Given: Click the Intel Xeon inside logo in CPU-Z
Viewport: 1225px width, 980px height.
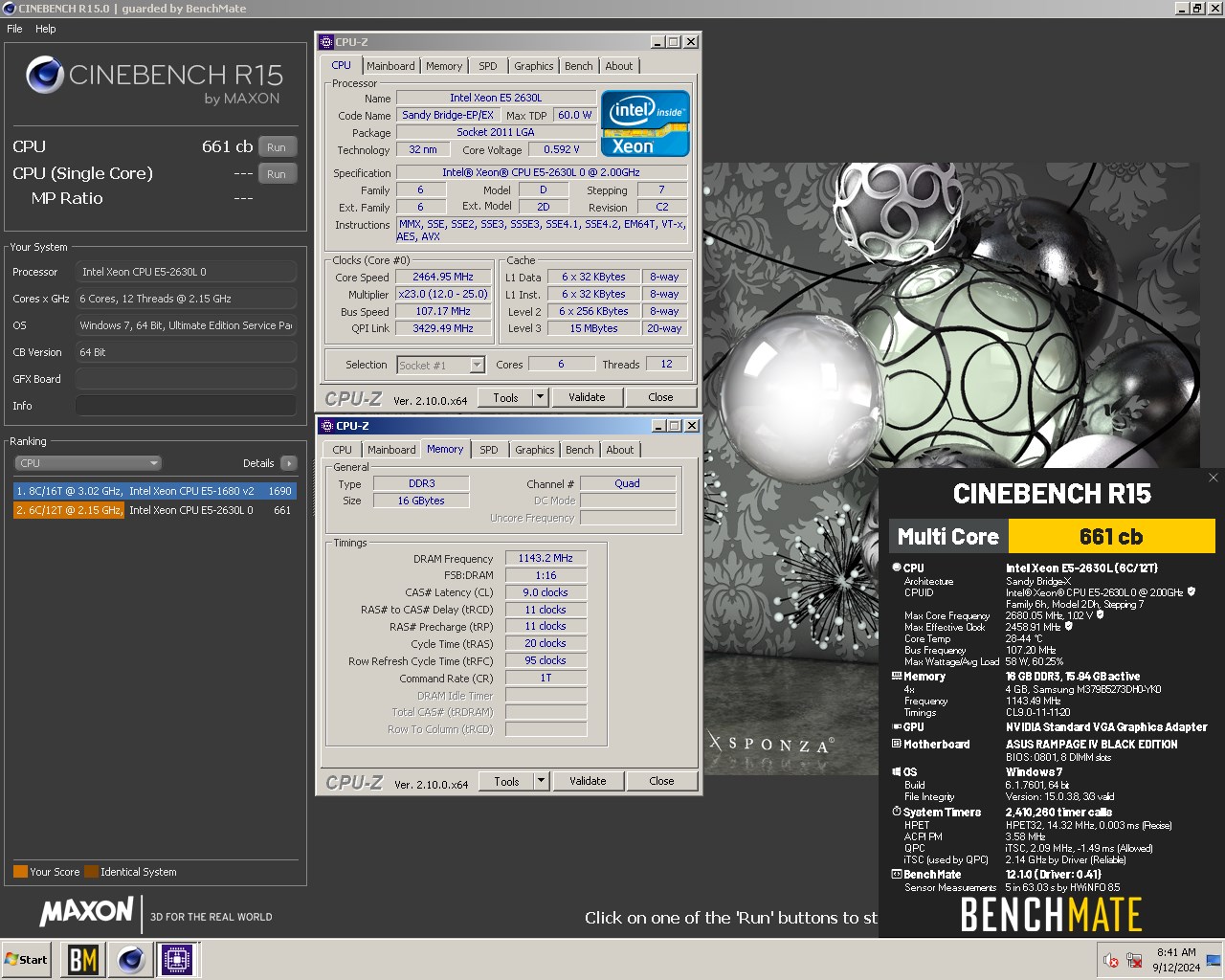Looking at the screenshot, I should coord(645,122).
